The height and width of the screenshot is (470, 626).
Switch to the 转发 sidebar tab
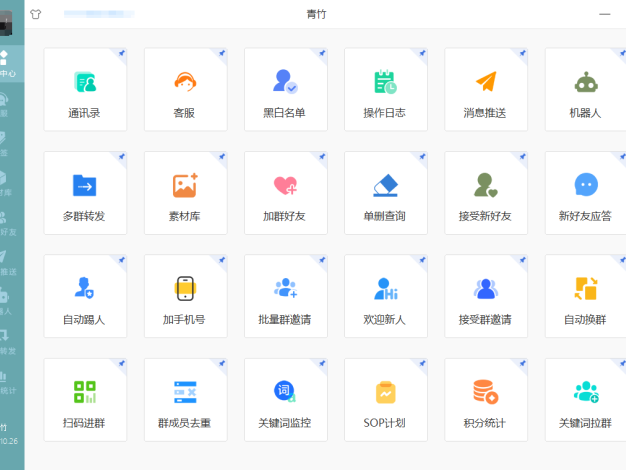tap(12, 342)
